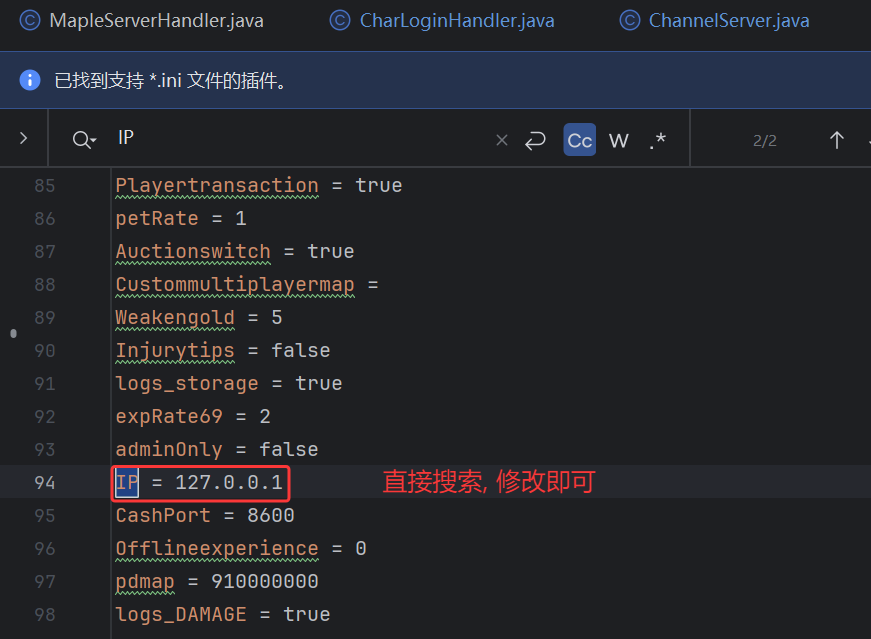The image size is (871, 639).
Task: Toggle Match Case (Cc) option
Action: 579,139
